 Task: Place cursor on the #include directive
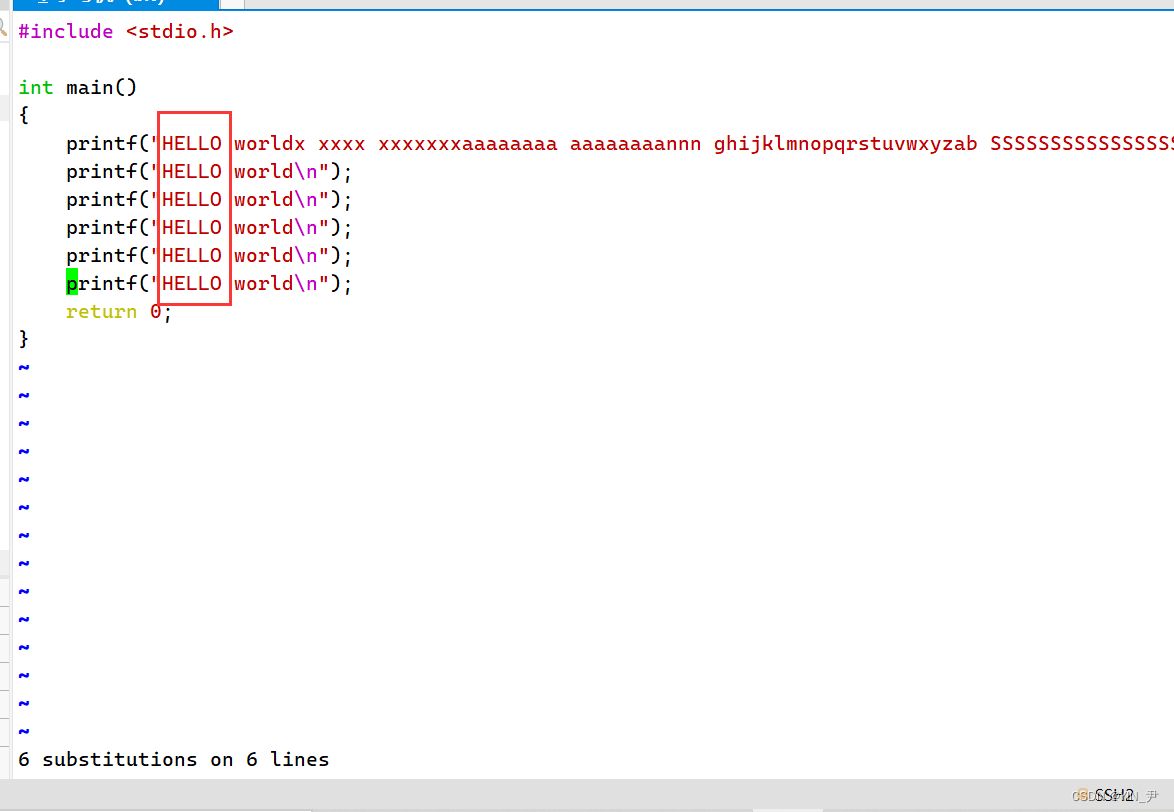(66, 32)
